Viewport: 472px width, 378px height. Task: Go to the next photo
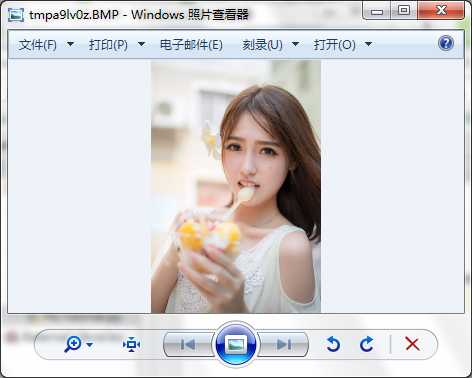pos(284,344)
